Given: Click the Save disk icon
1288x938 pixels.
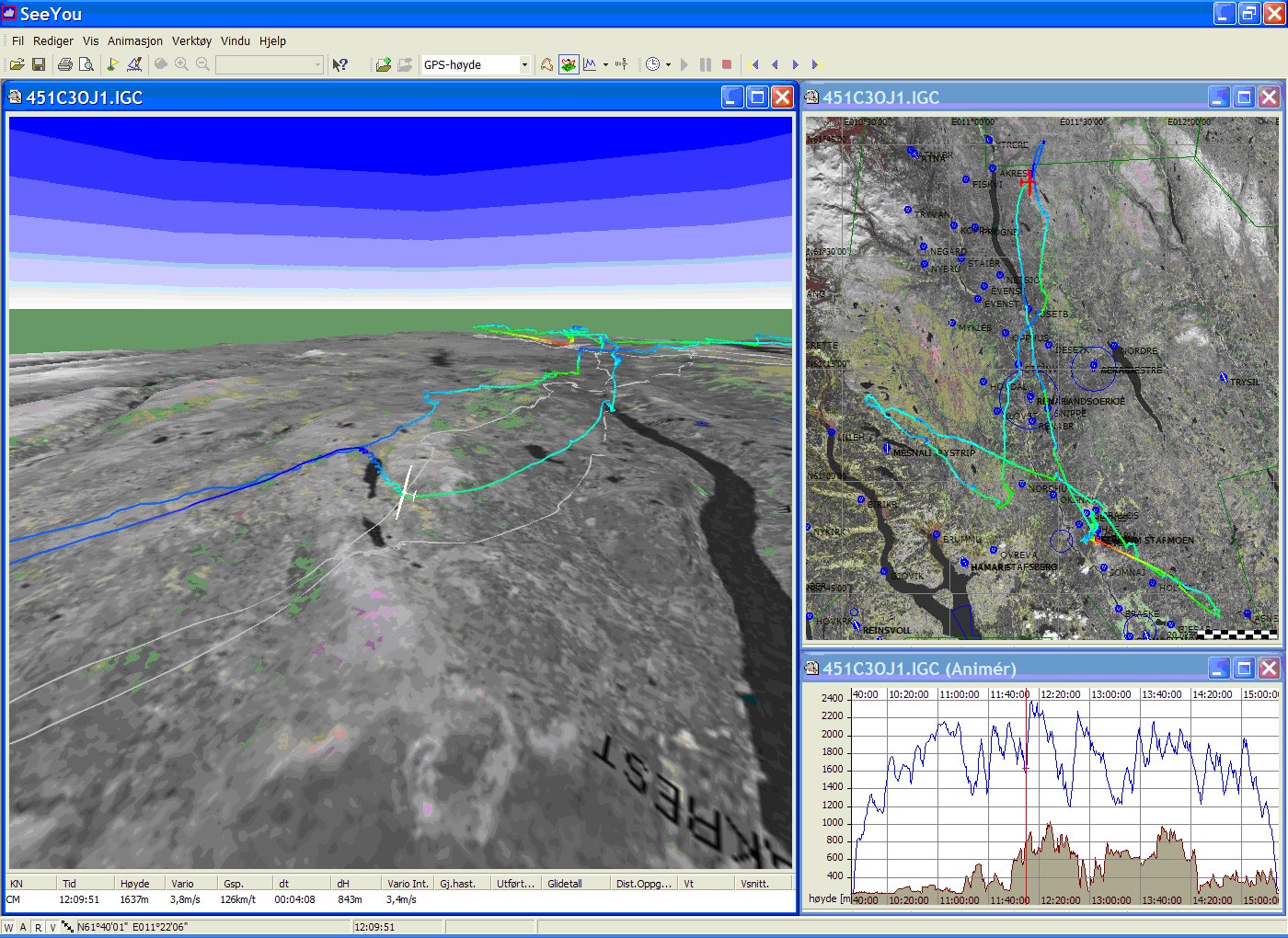Looking at the screenshot, I should (x=39, y=64).
